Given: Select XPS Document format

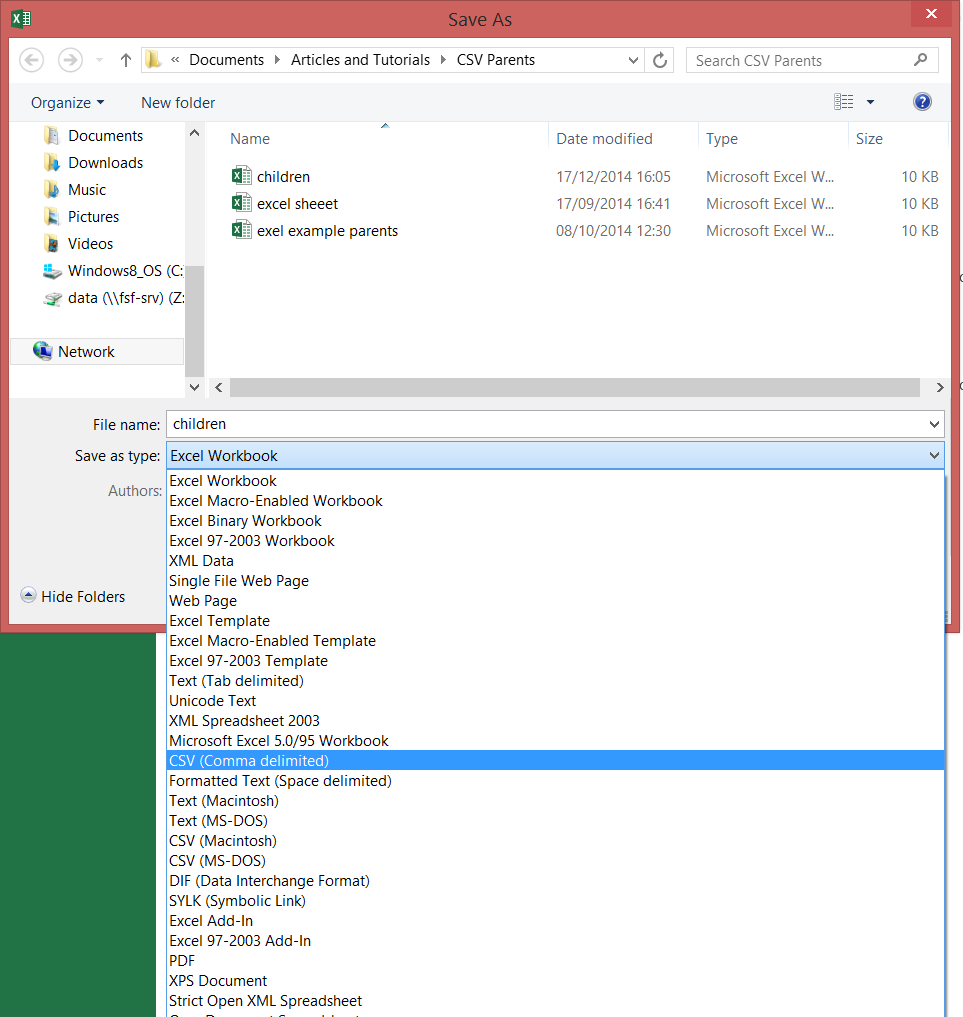Looking at the screenshot, I should (555, 981).
